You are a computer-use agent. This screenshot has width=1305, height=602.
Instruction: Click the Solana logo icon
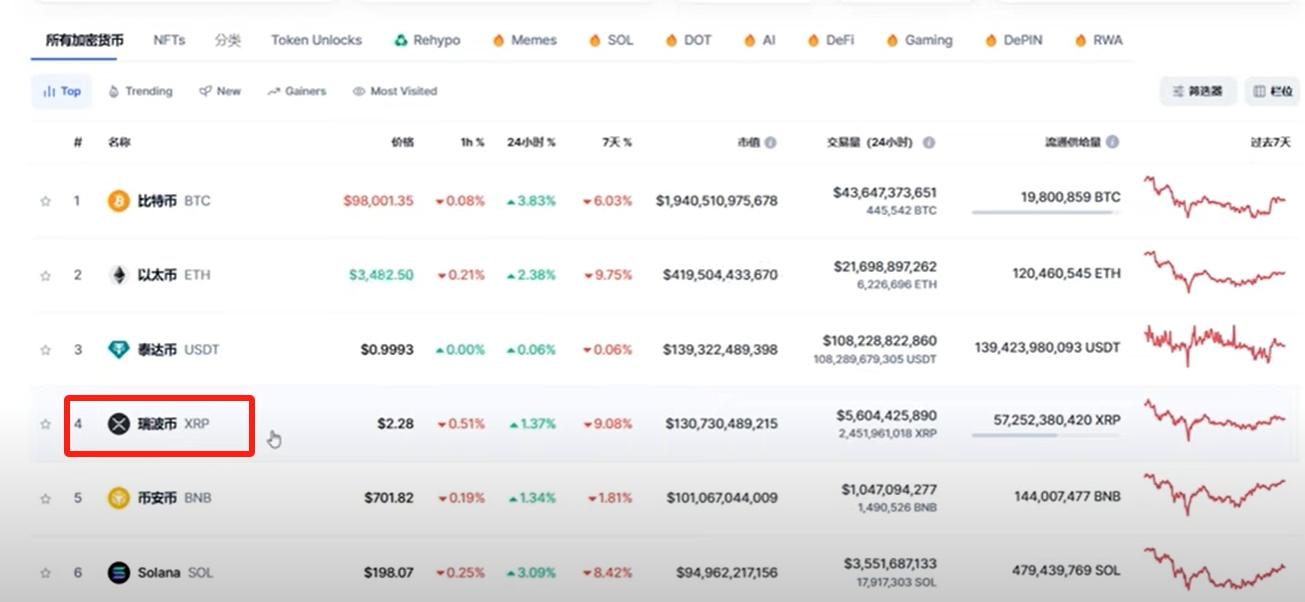(x=119, y=573)
